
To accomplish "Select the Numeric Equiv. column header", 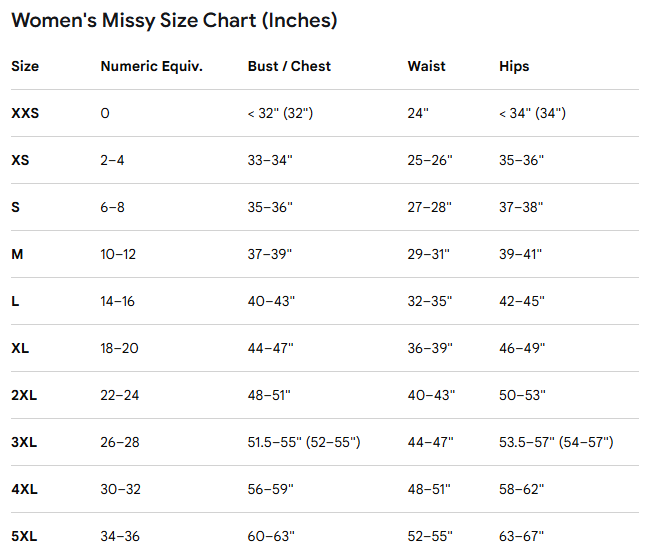I will (152, 67).
